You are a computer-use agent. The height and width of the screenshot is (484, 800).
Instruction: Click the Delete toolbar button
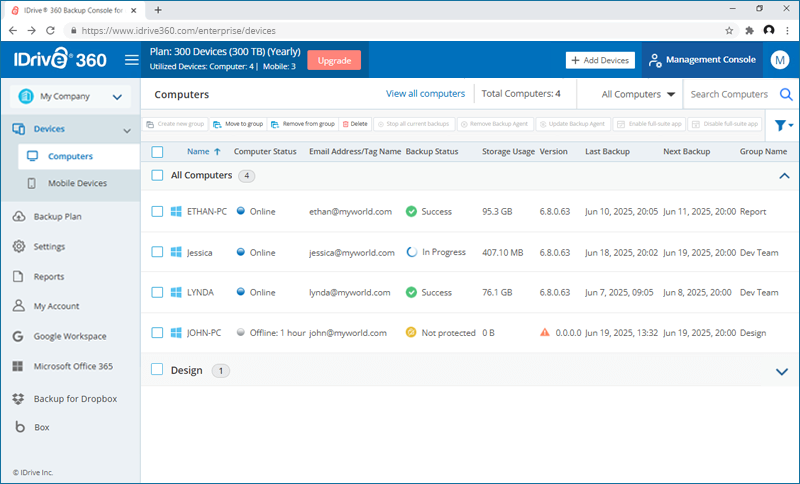point(355,124)
